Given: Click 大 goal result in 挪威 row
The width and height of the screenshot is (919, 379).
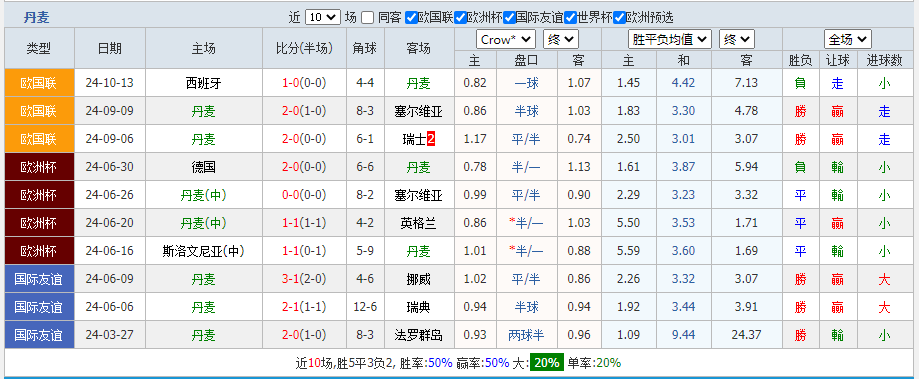Looking at the screenshot, I should click(884, 280).
